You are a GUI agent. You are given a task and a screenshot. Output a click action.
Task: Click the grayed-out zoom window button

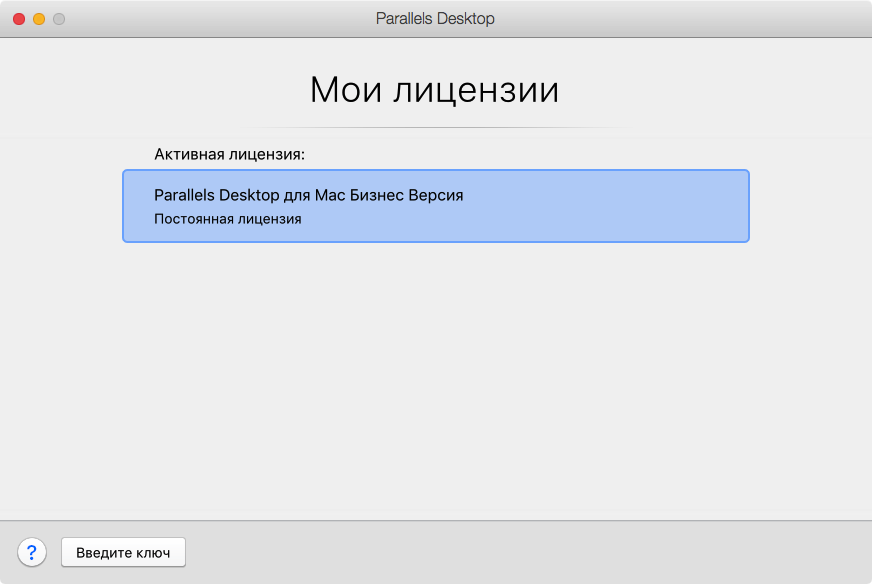click(x=59, y=19)
